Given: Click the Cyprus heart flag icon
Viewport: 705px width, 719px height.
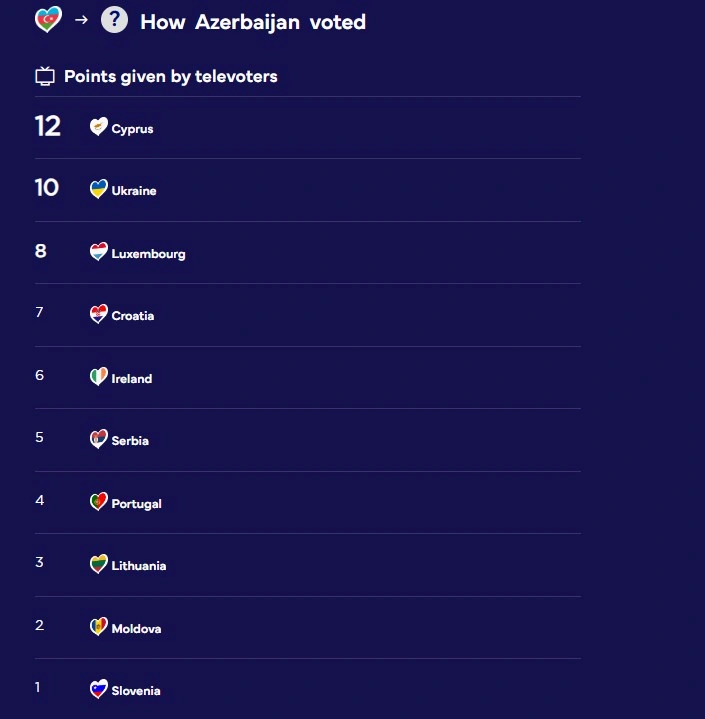Looking at the screenshot, I should point(98,127).
